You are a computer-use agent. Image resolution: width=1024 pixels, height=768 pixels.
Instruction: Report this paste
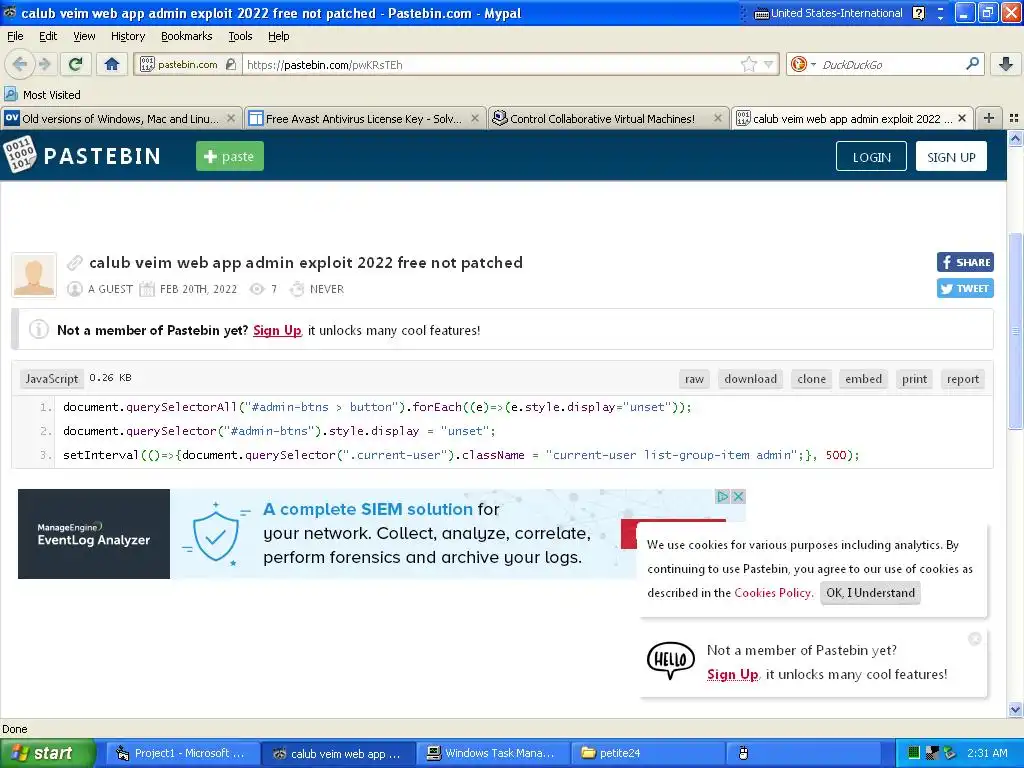click(963, 379)
